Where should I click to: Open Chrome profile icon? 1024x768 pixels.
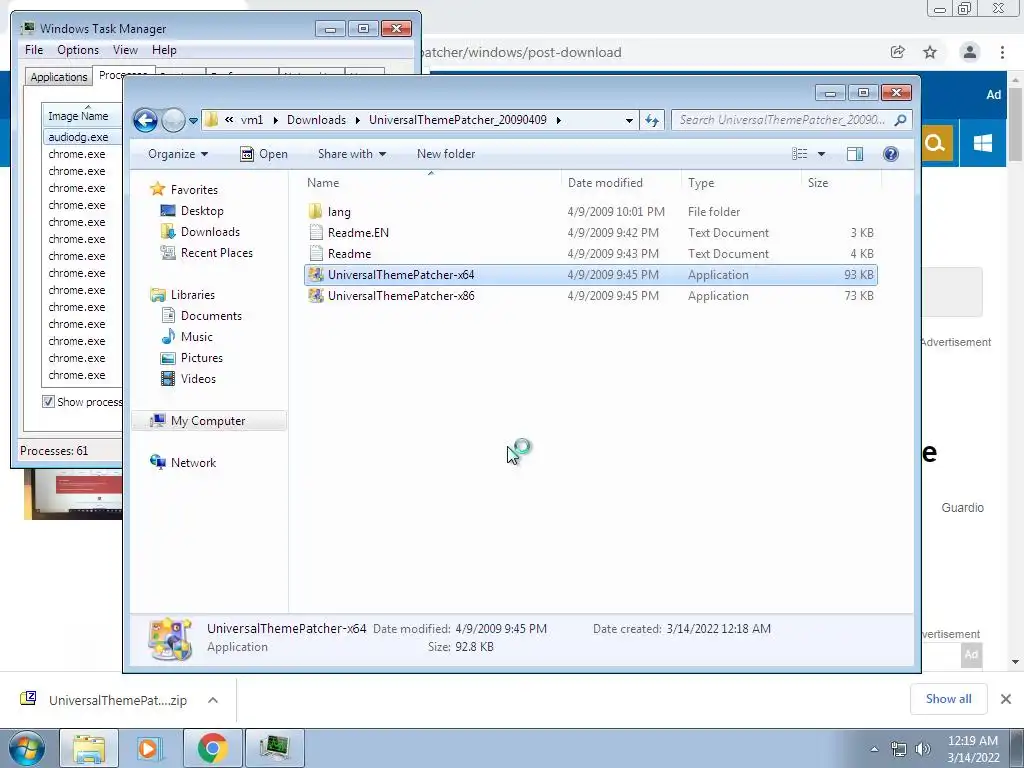[970, 52]
